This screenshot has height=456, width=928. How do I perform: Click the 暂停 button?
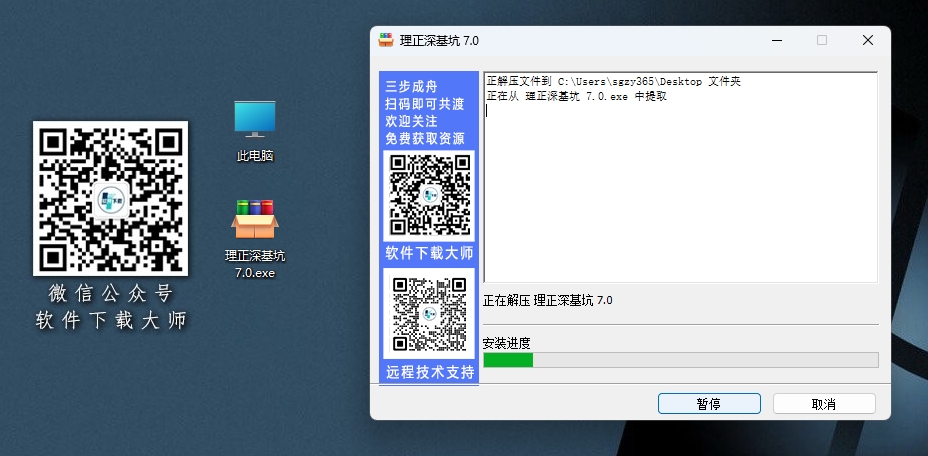(709, 404)
